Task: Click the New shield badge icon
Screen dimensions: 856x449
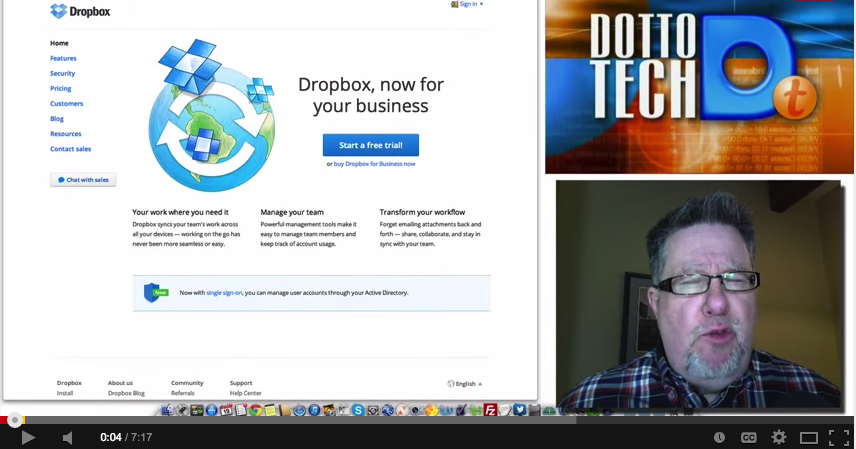Action: [155, 293]
